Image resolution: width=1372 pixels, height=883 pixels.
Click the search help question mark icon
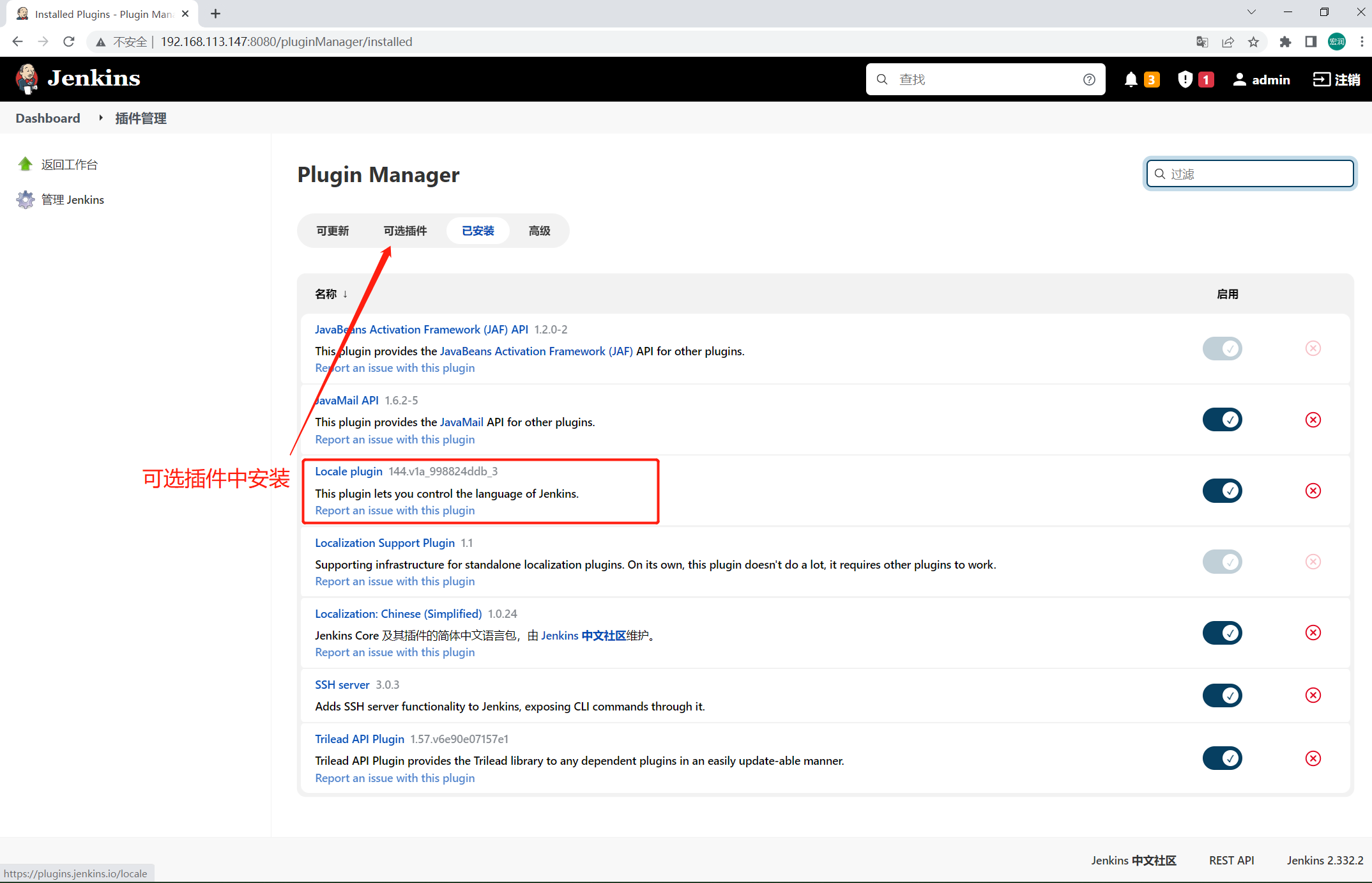(1089, 79)
